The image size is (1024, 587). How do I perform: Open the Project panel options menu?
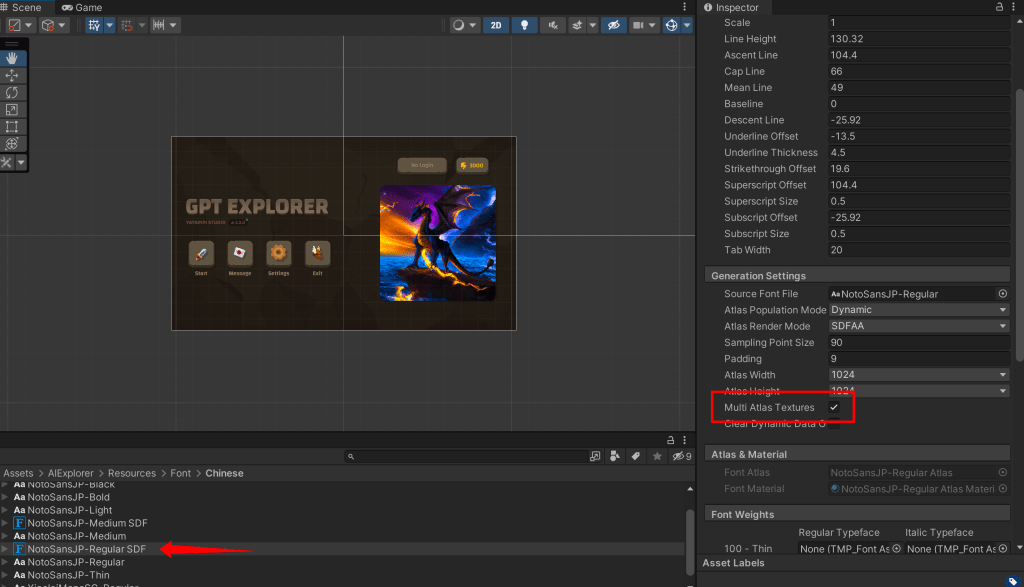[x=684, y=440]
